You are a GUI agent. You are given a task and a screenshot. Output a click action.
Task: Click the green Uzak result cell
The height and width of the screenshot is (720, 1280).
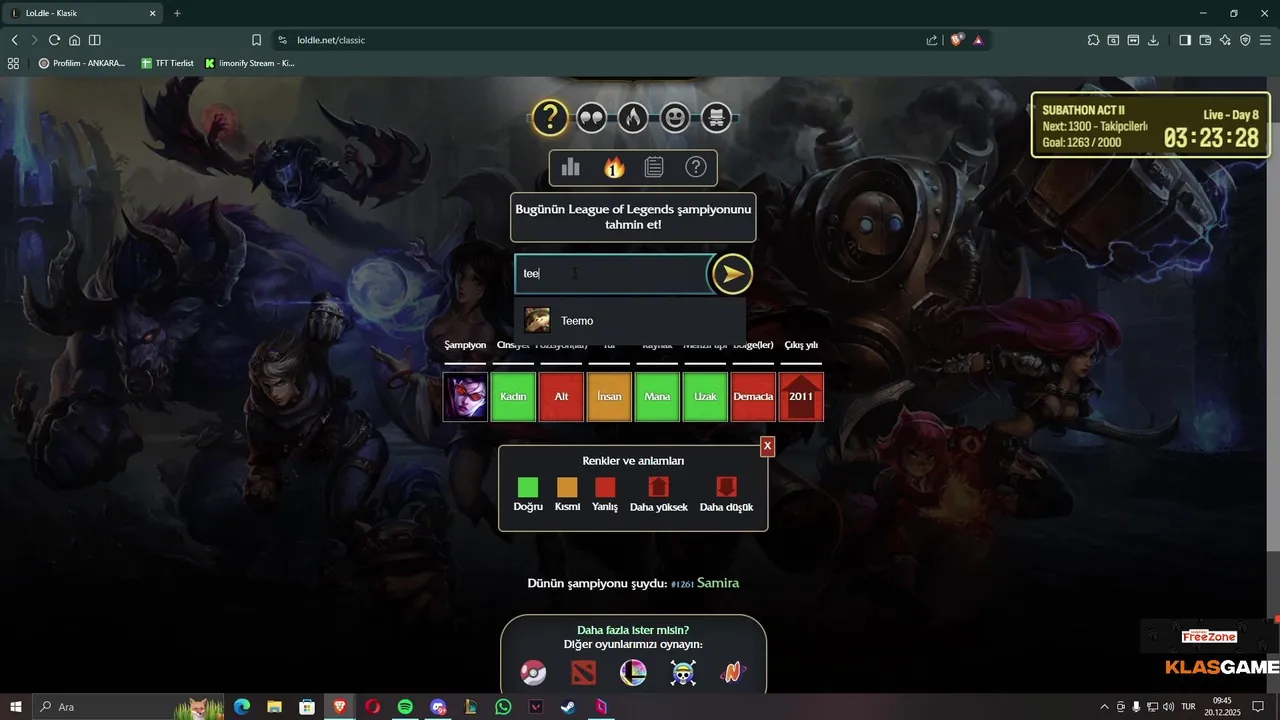pyautogui.click(x=705, y=397)
